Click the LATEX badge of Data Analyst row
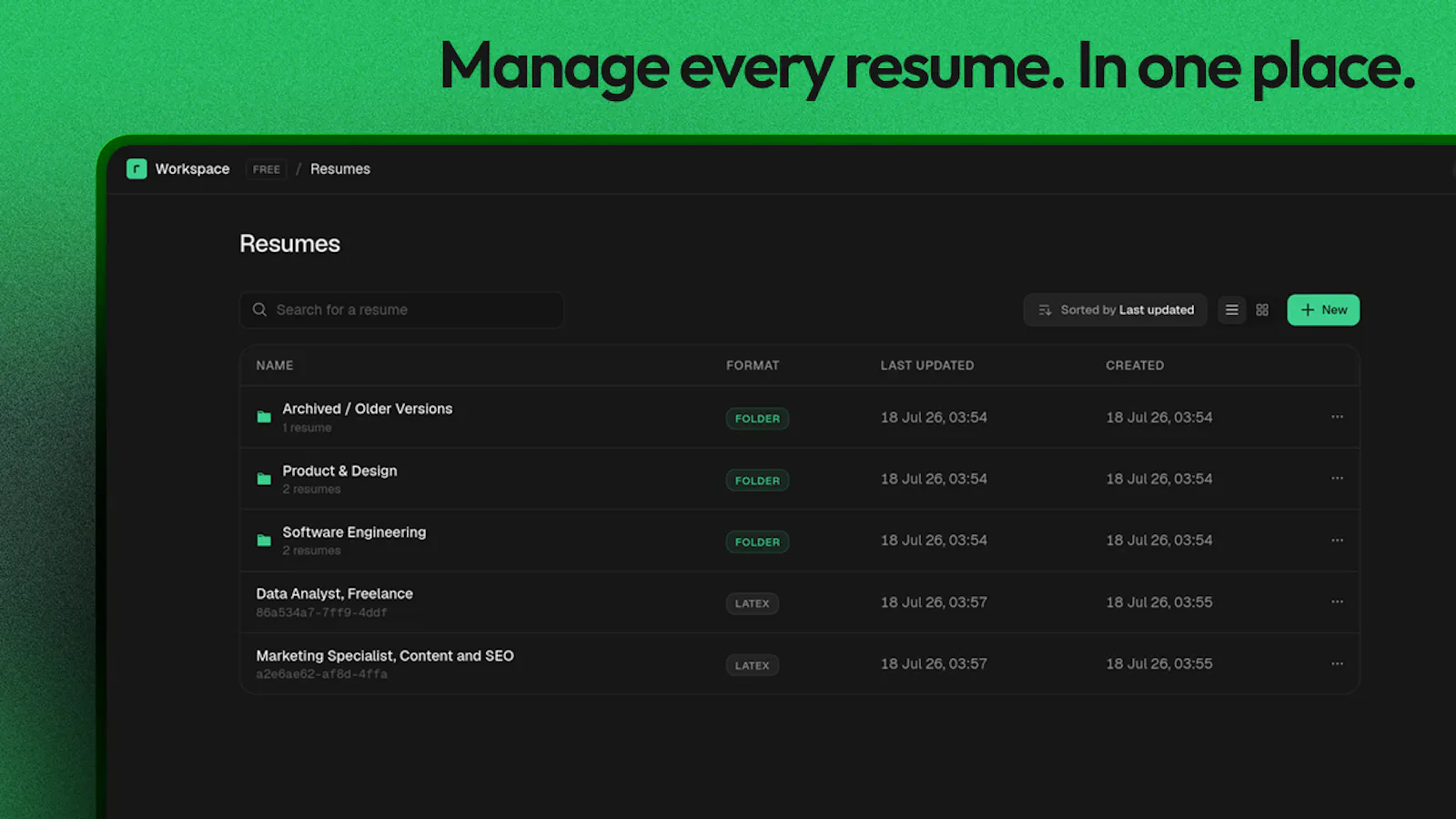This screenshot has width=1456, height=819. (x=752, y=603)
